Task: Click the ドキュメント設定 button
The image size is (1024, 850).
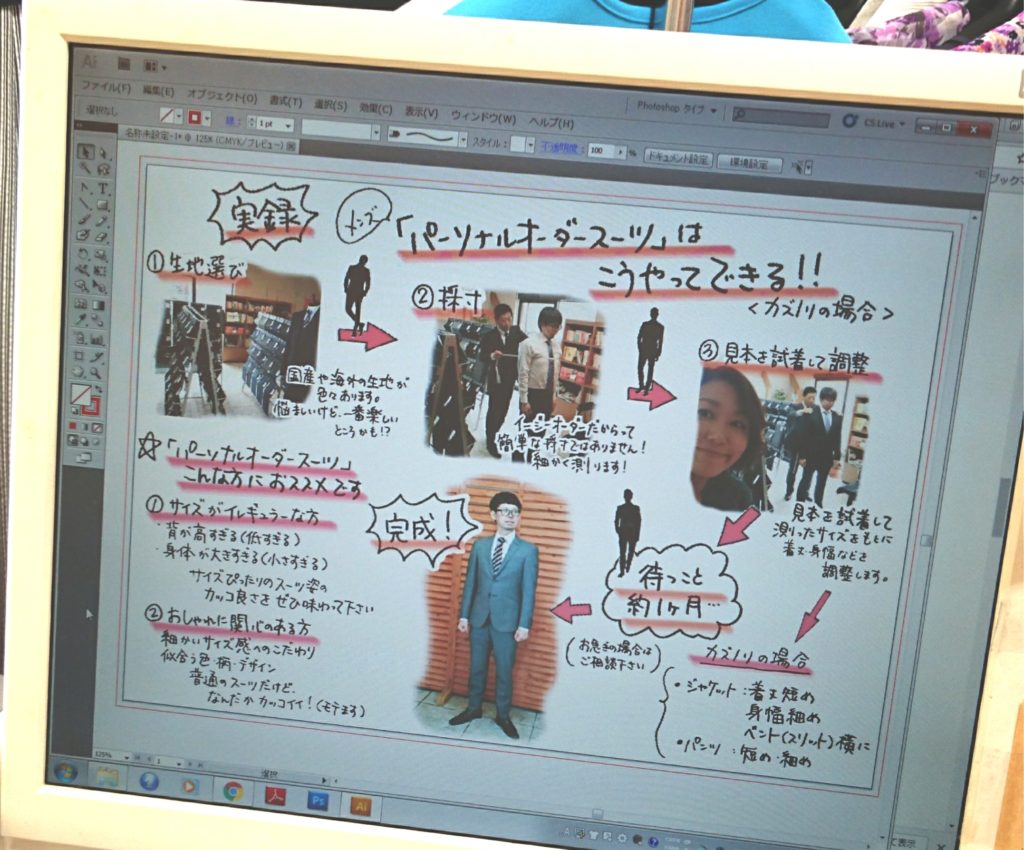Action: point(677,159)
